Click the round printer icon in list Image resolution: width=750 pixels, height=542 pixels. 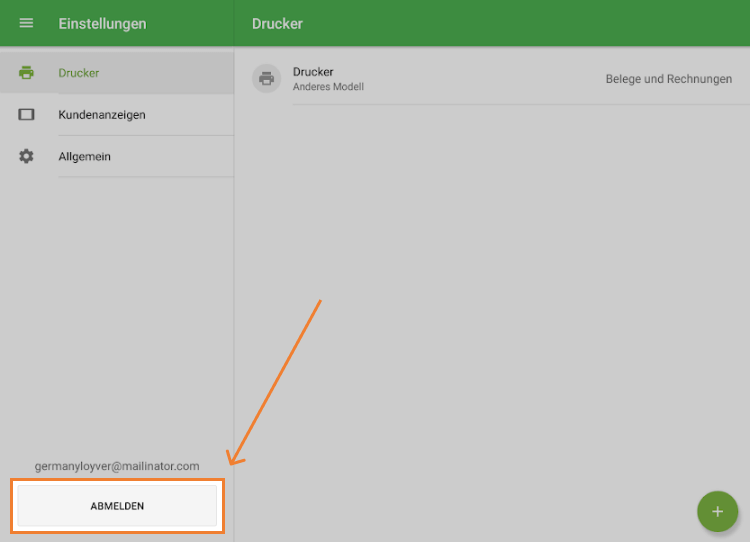(266, 79)
